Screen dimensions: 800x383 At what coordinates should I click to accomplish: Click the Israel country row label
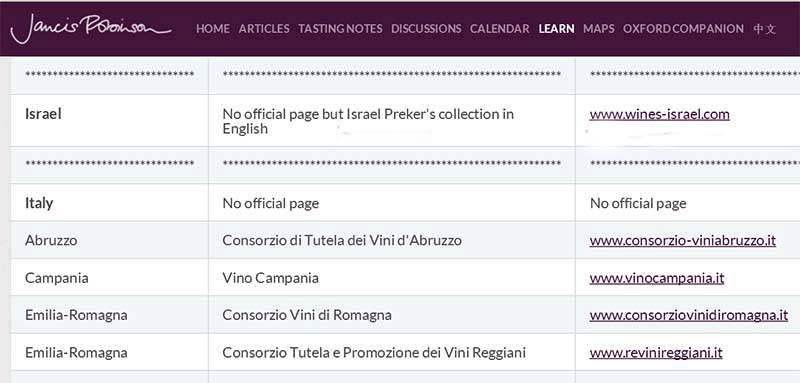pos(43,114)
